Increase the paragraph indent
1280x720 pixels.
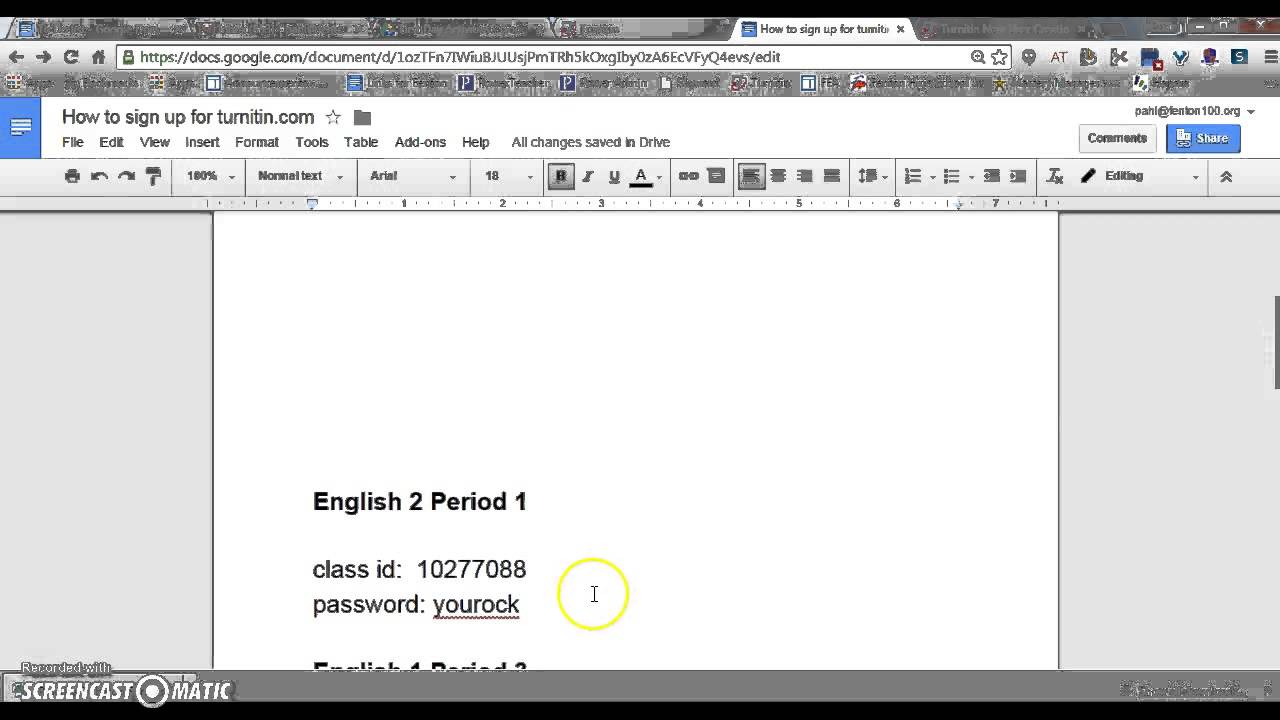1018,176
